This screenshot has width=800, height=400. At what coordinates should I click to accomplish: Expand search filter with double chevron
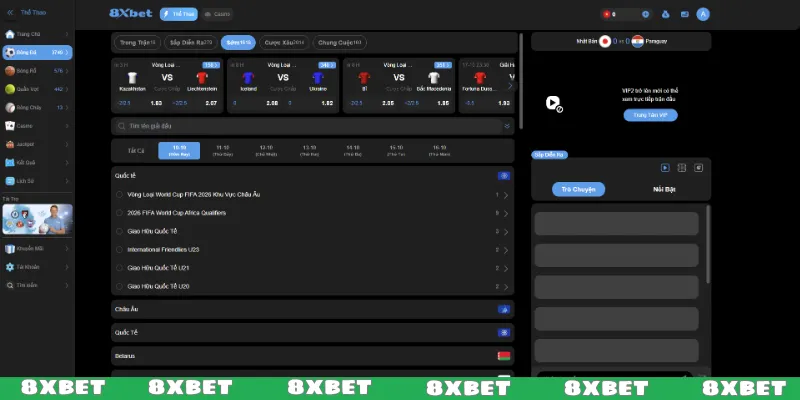(x=507, y=126)
